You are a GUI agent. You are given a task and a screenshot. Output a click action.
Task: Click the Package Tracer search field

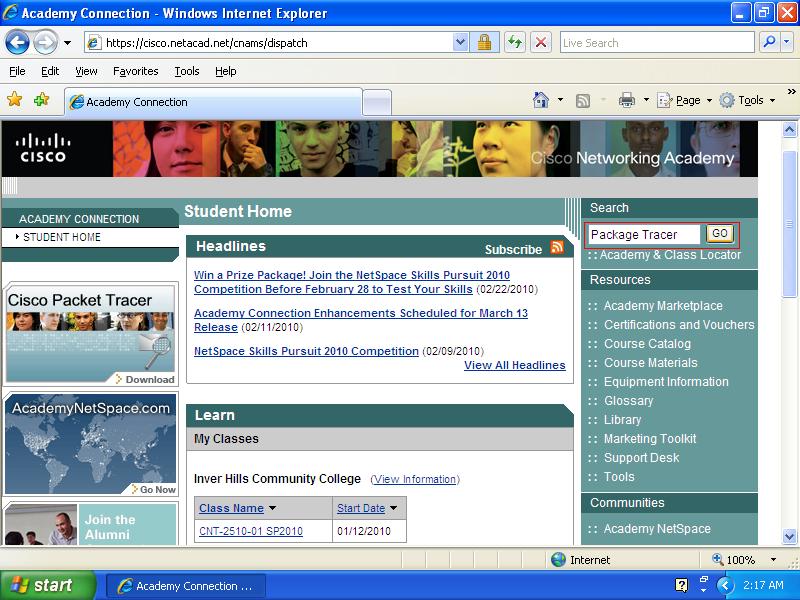point(644,235)
